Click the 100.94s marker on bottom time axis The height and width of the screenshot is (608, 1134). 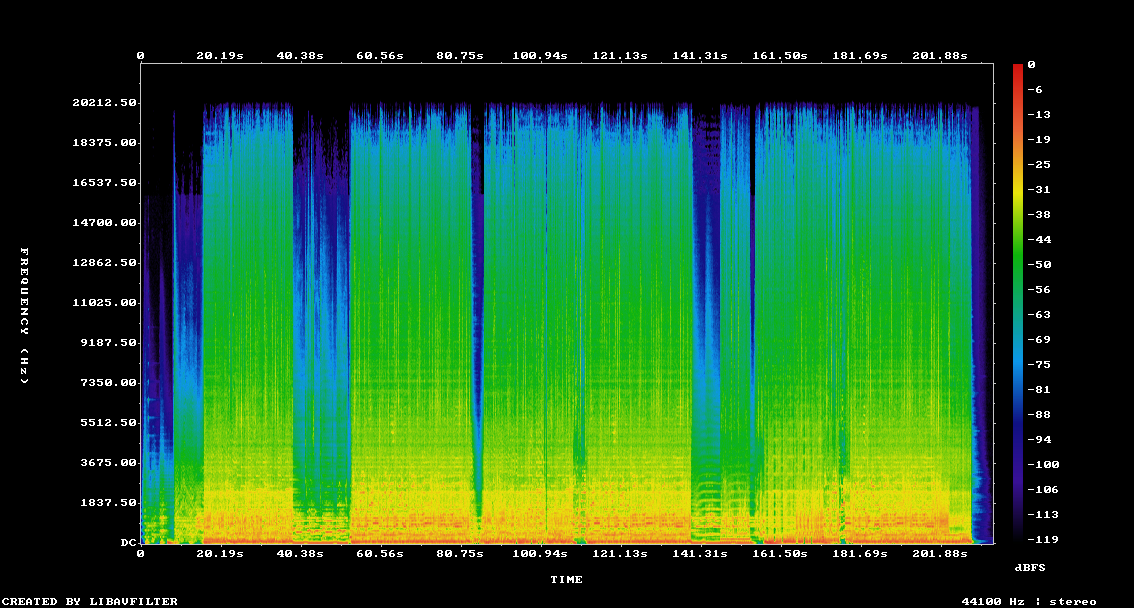coord(540,553)
